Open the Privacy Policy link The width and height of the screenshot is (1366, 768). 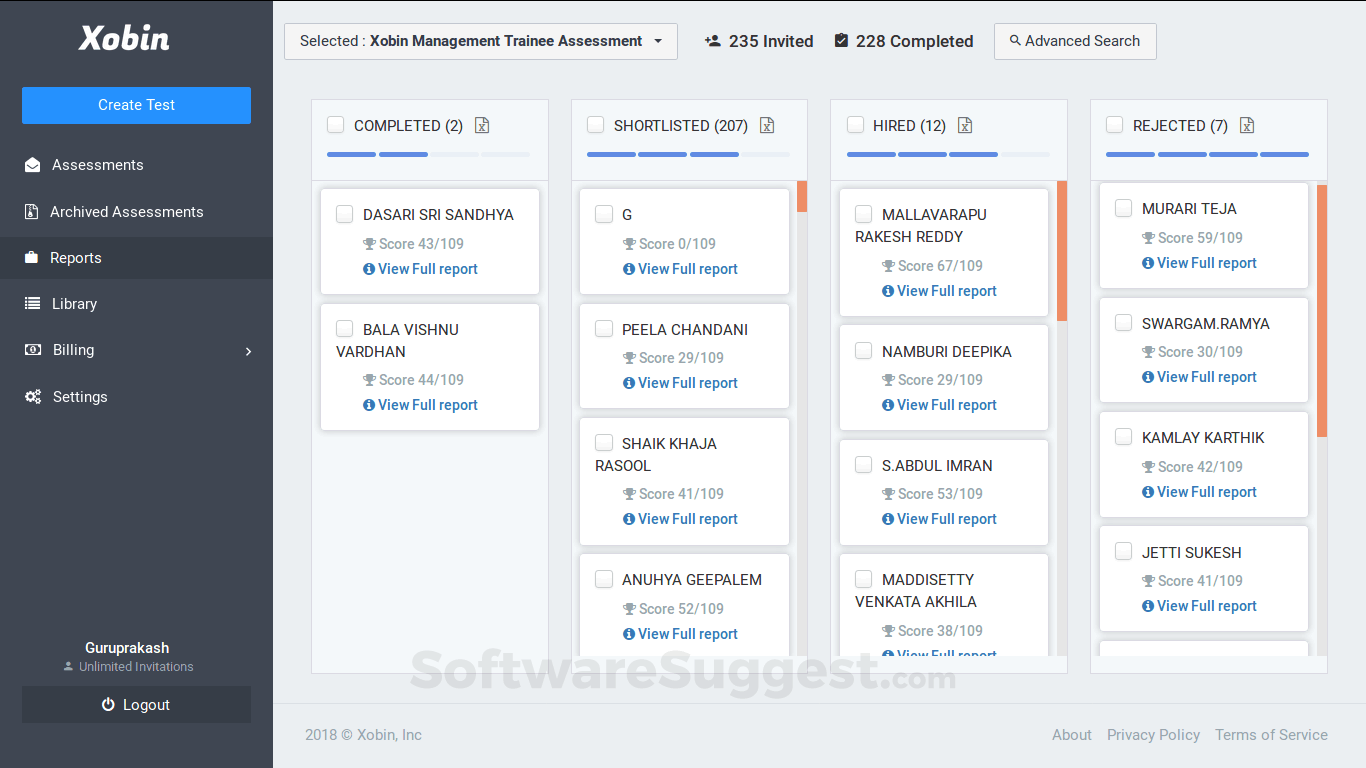1153,735
